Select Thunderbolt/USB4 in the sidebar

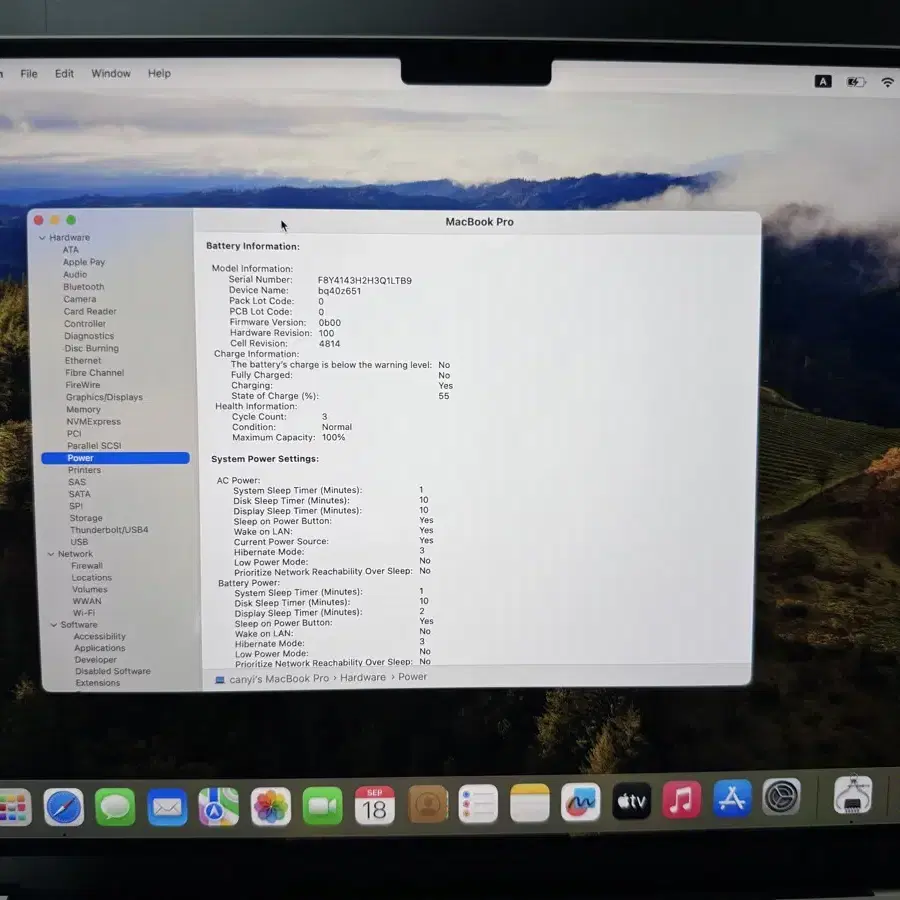point(109,530)
